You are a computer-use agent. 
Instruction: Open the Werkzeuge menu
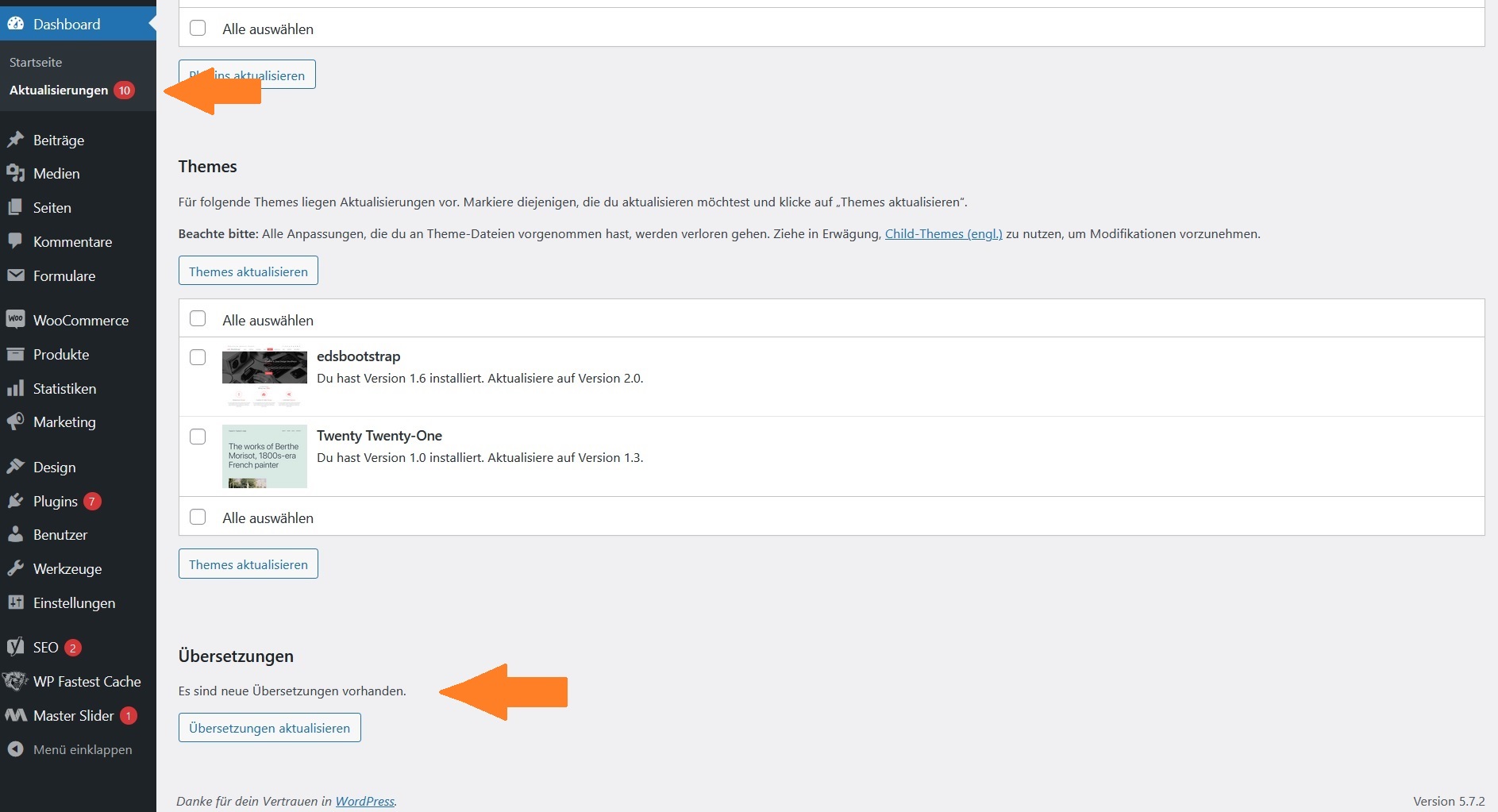(x=78, y=568)
